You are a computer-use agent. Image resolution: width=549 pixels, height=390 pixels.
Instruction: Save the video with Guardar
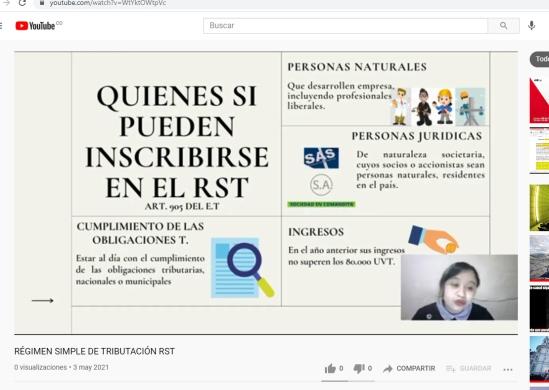coord(468,368)
